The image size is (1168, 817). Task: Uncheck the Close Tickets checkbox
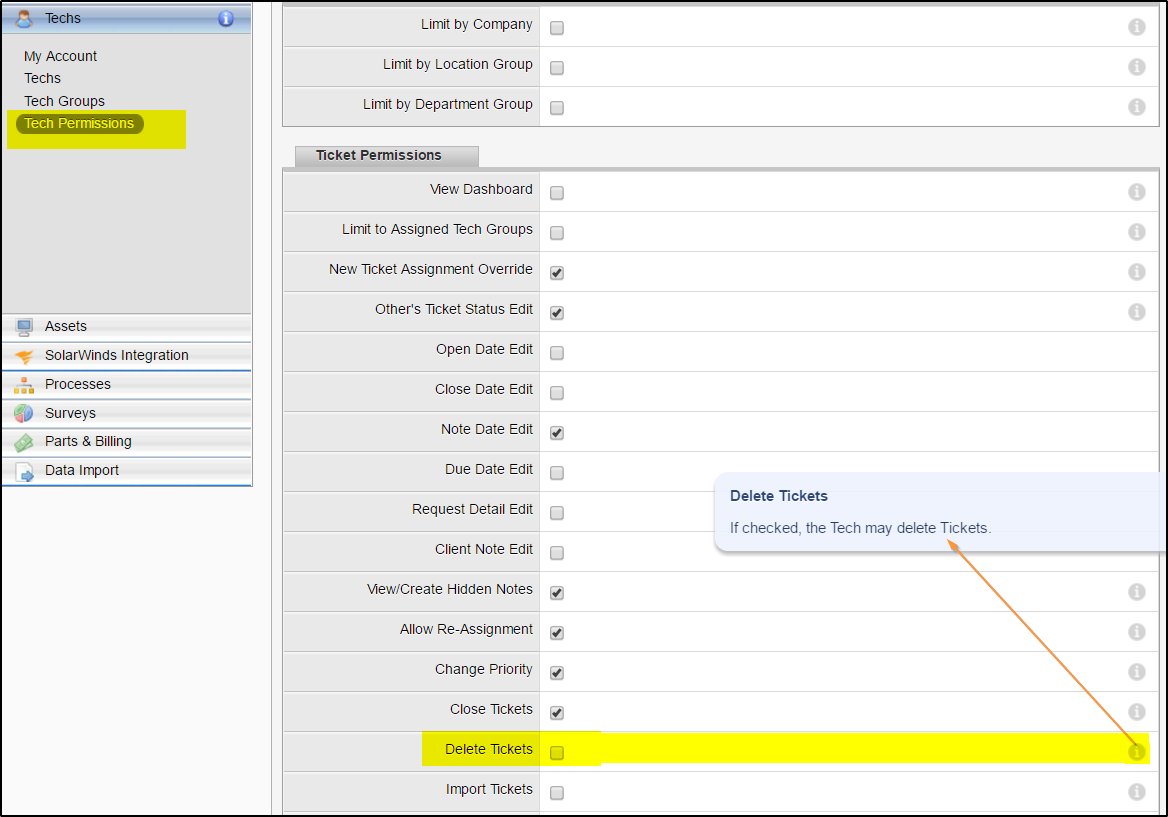click(x=556, y=713)
